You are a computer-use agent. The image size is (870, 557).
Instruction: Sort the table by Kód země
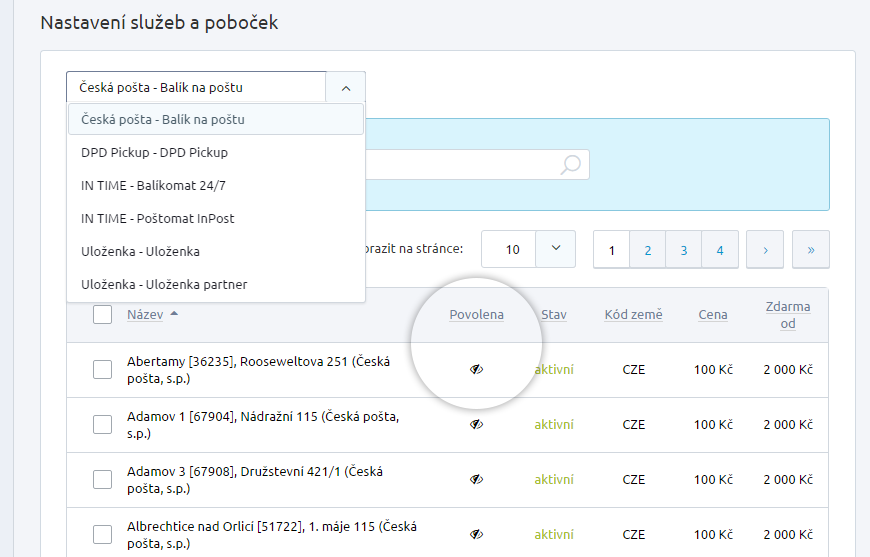pyautogui.click(x=633, y=315)
